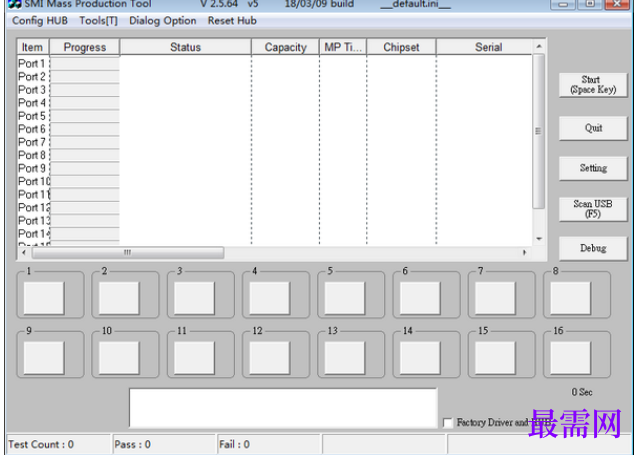640x455 pixels.
Task: Click port slot 9 box
Action: point(44,358)
